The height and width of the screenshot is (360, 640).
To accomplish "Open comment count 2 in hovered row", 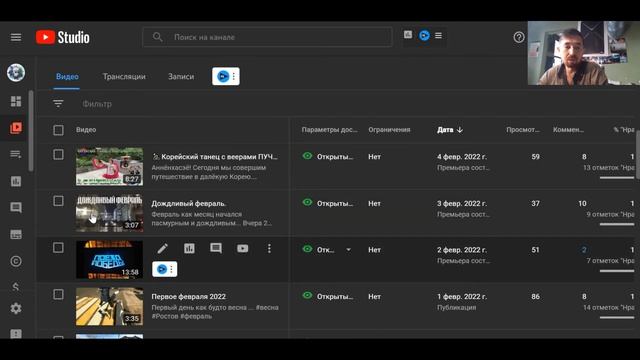I will click(584, 250).
